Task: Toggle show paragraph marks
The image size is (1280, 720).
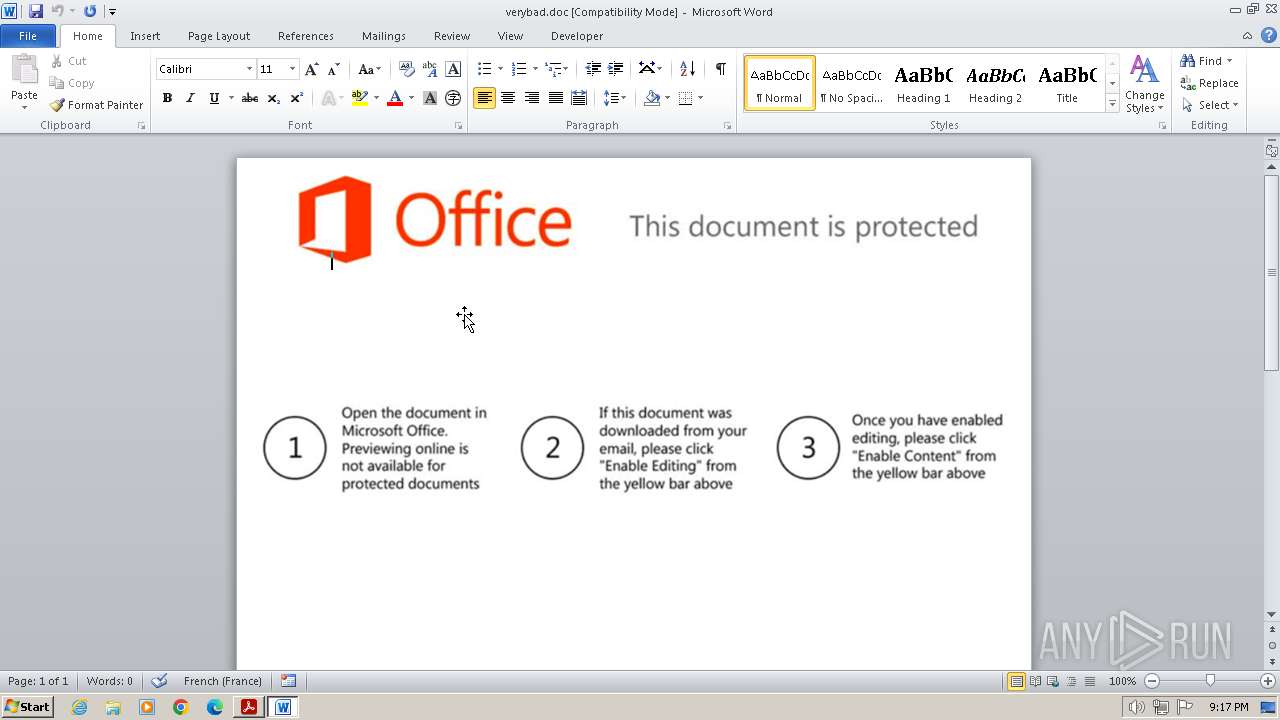Action: 720,69
